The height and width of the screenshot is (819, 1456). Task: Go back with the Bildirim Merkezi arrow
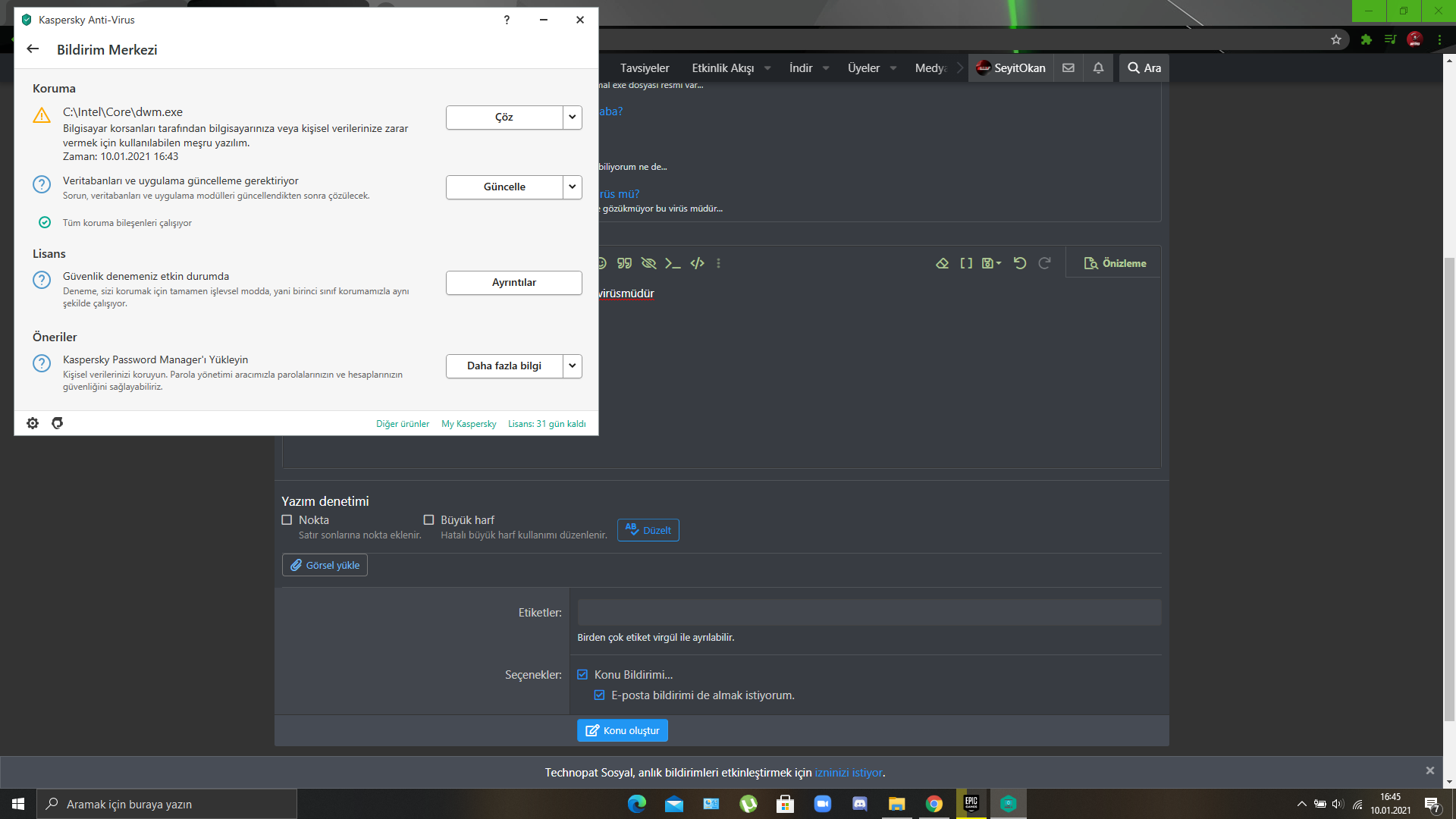[33, 49]
